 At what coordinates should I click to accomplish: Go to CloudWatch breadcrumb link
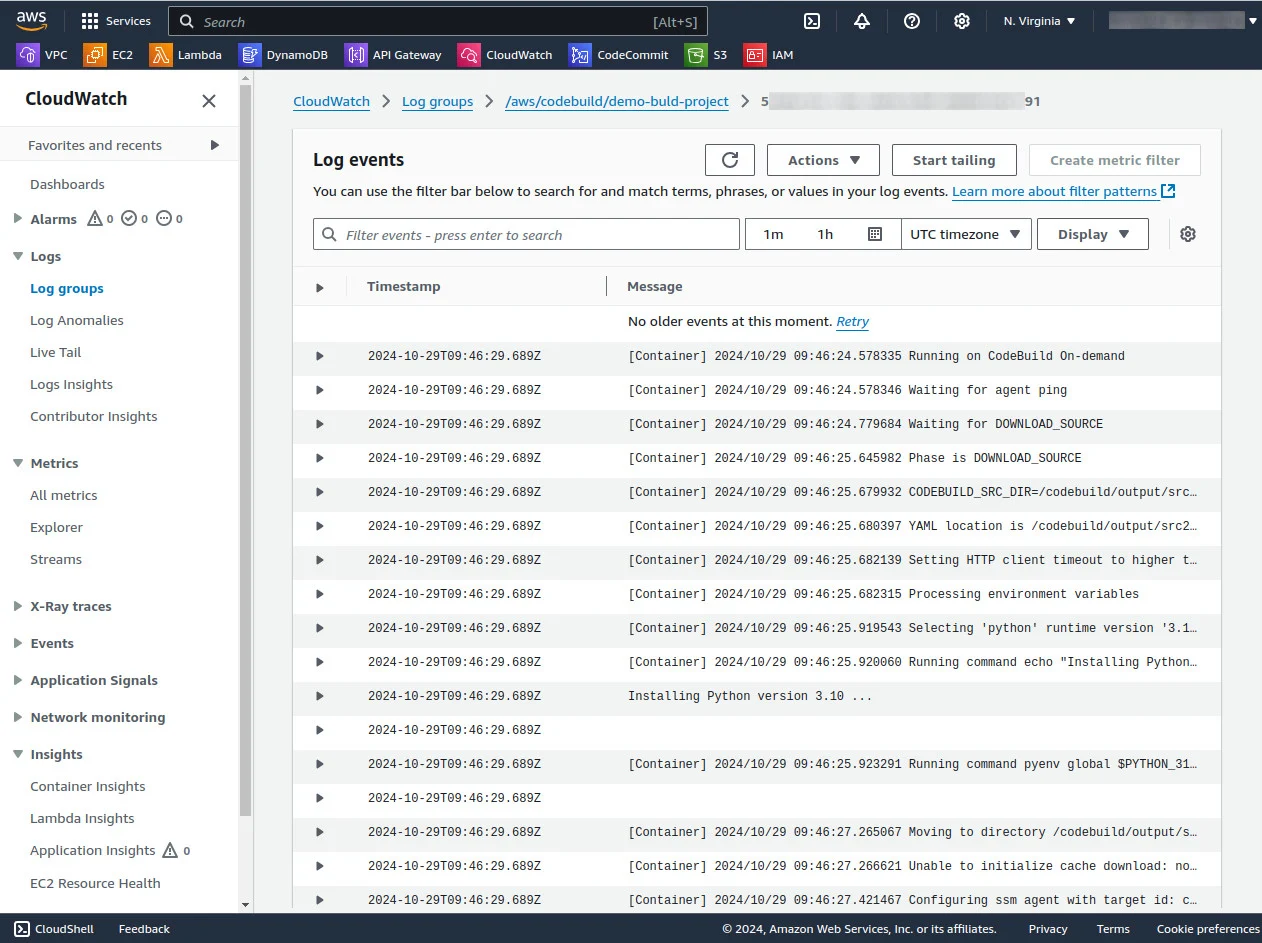[x=331, y=101]
